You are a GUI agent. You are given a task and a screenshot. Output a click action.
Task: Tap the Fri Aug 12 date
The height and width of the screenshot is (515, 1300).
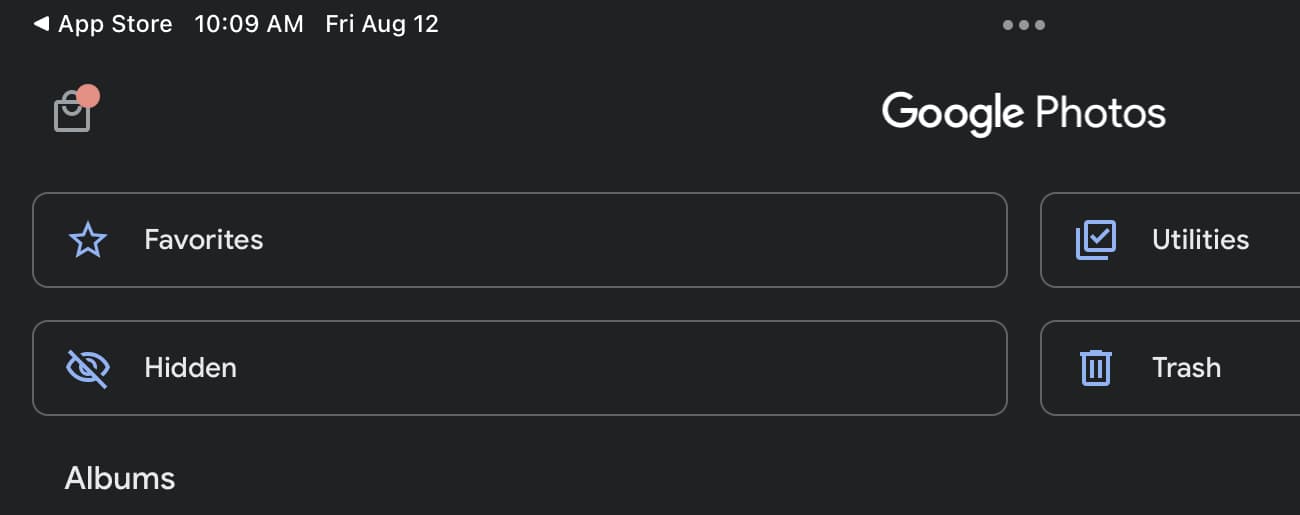(382, 24)
